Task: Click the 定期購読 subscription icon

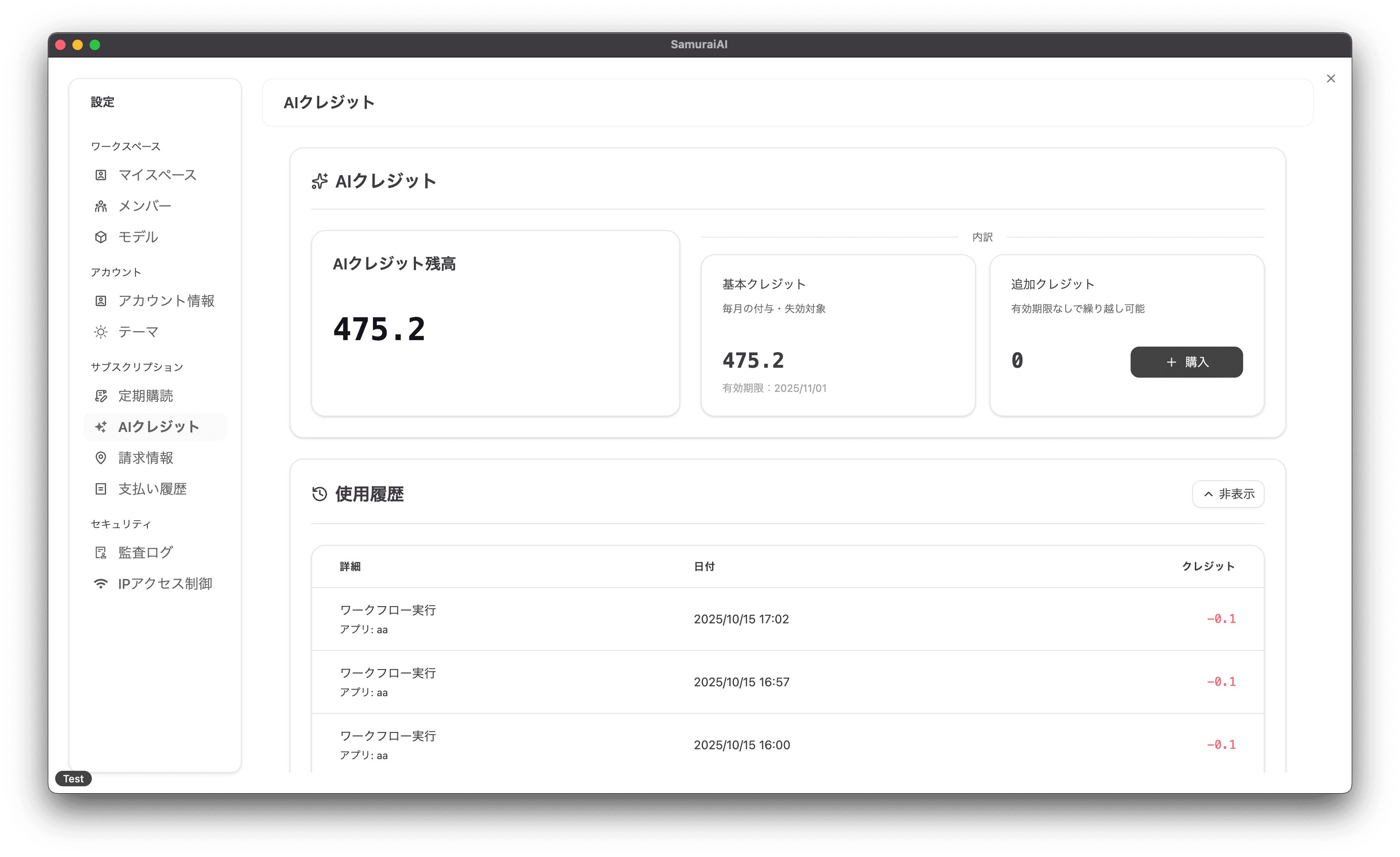Action: 100,396
